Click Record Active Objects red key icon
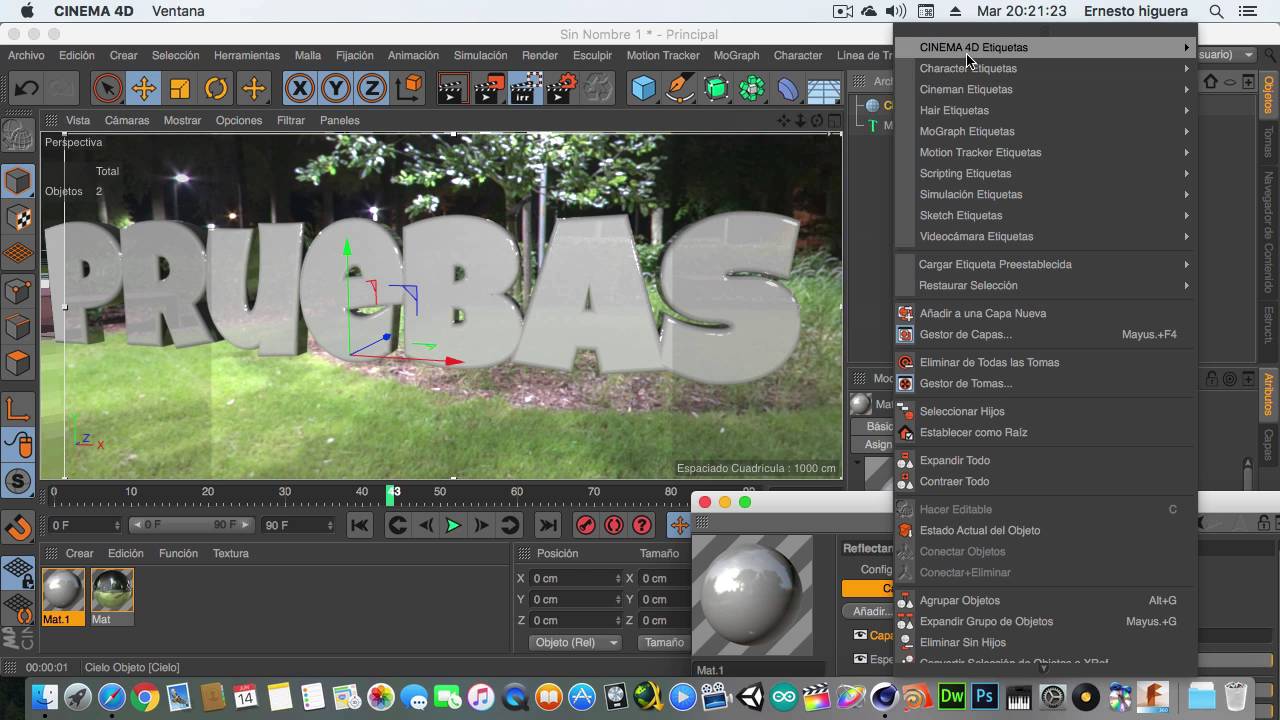Screen dimensions: 1280x720 click(586, 525)
